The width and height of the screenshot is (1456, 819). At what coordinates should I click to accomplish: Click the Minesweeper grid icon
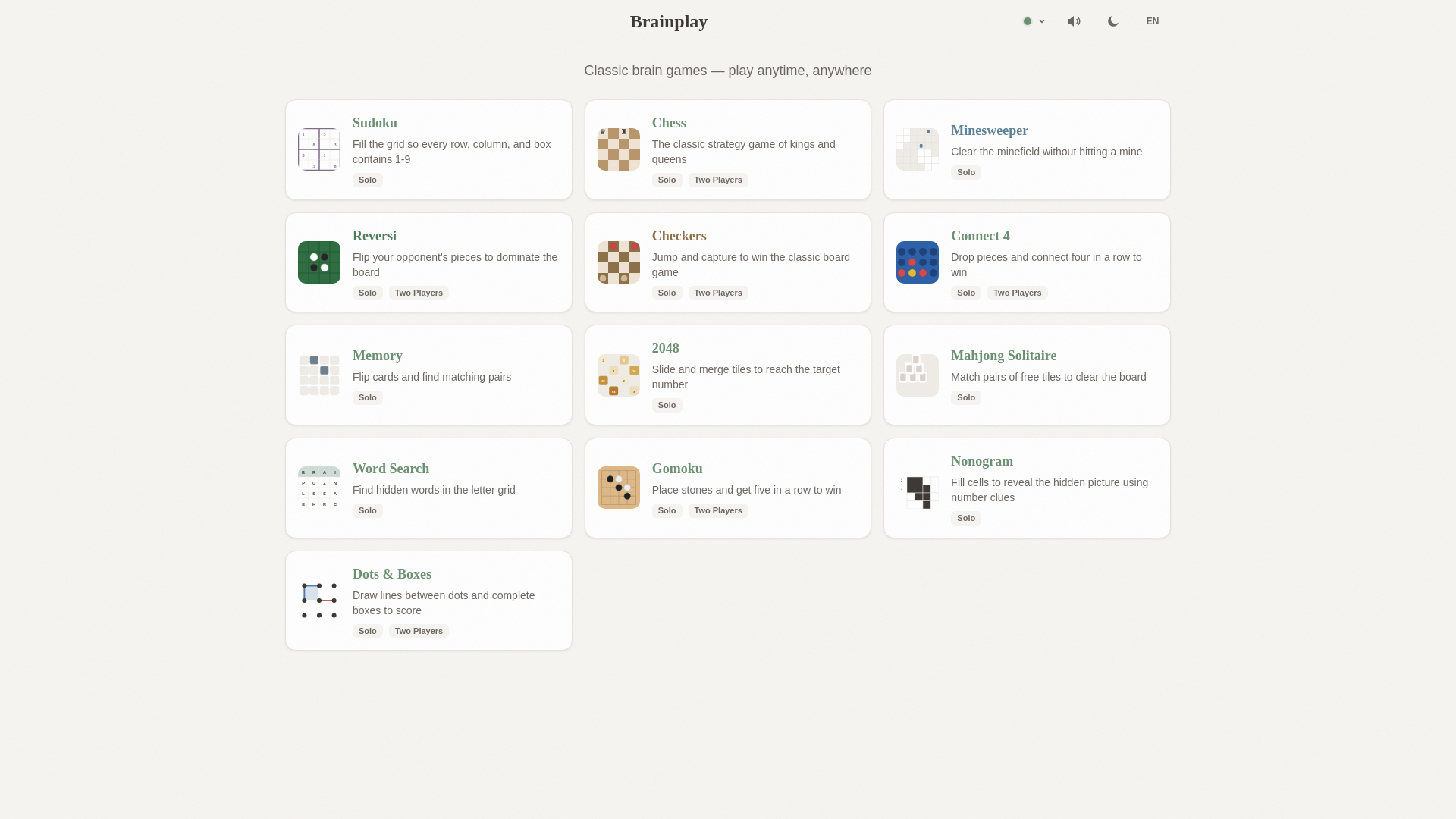917,149
